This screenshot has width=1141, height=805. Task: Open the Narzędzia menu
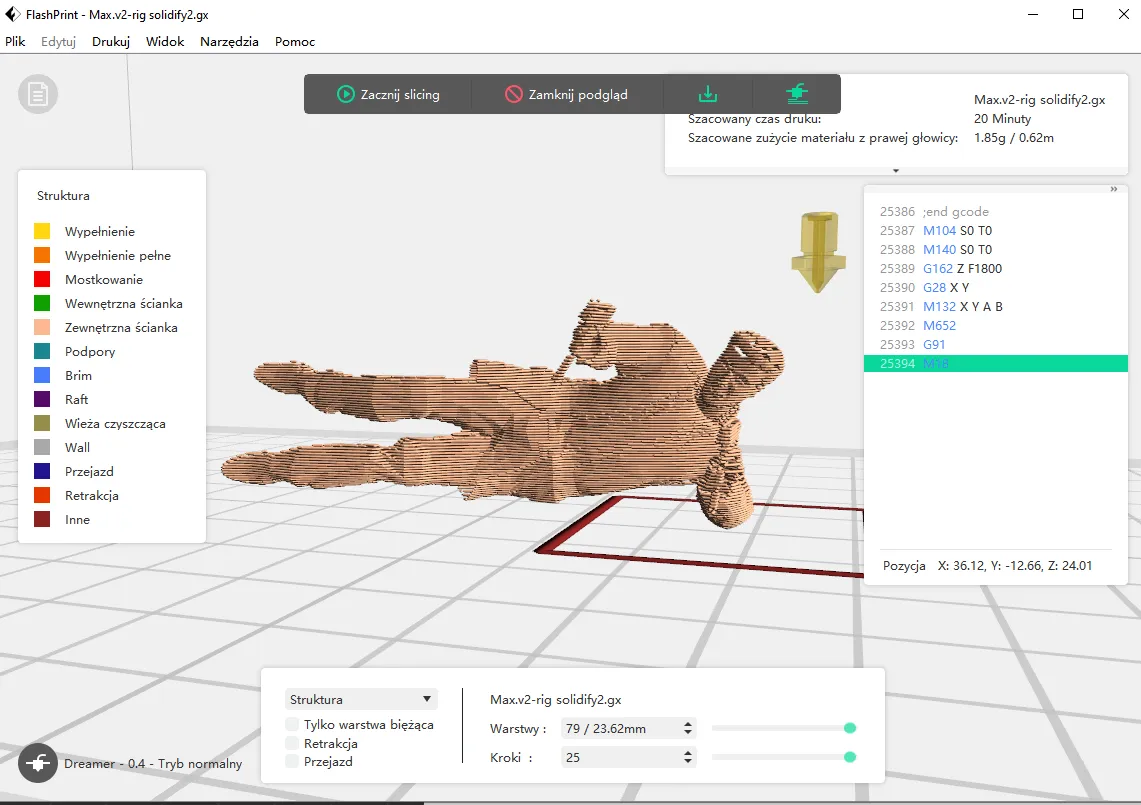click(x=229, y=42)
